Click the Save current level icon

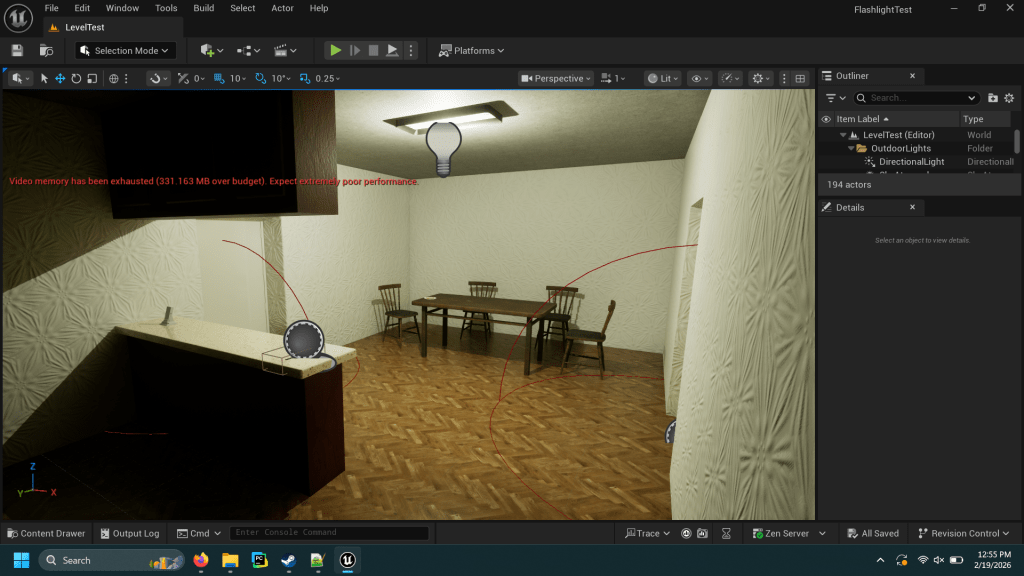(17, 50)
